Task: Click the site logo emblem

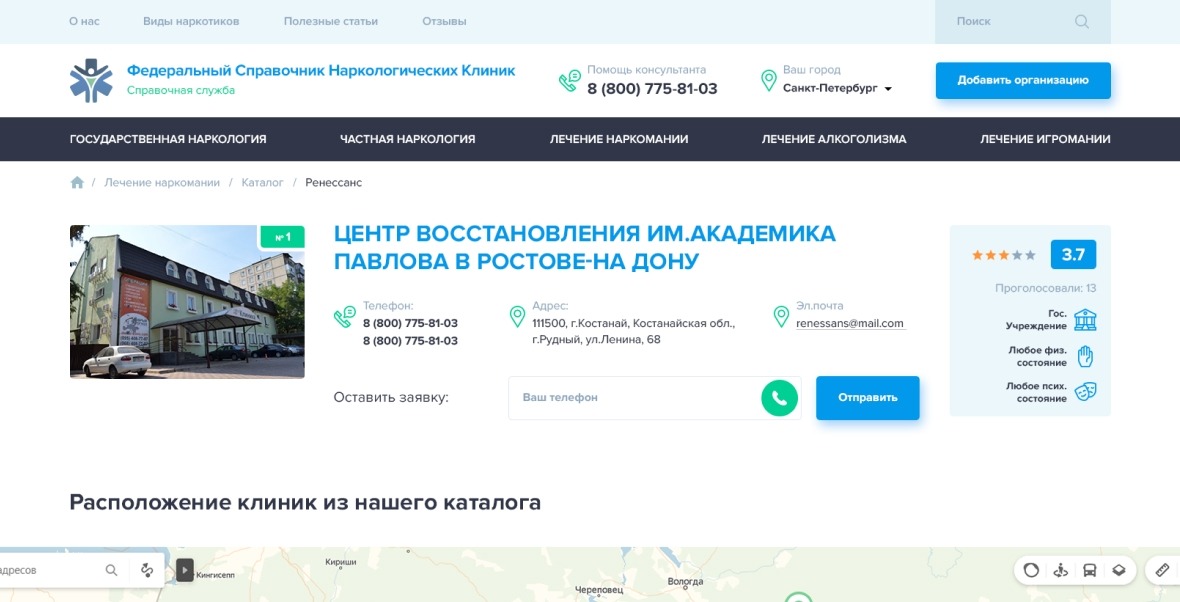Action: [x=91, y=80]
